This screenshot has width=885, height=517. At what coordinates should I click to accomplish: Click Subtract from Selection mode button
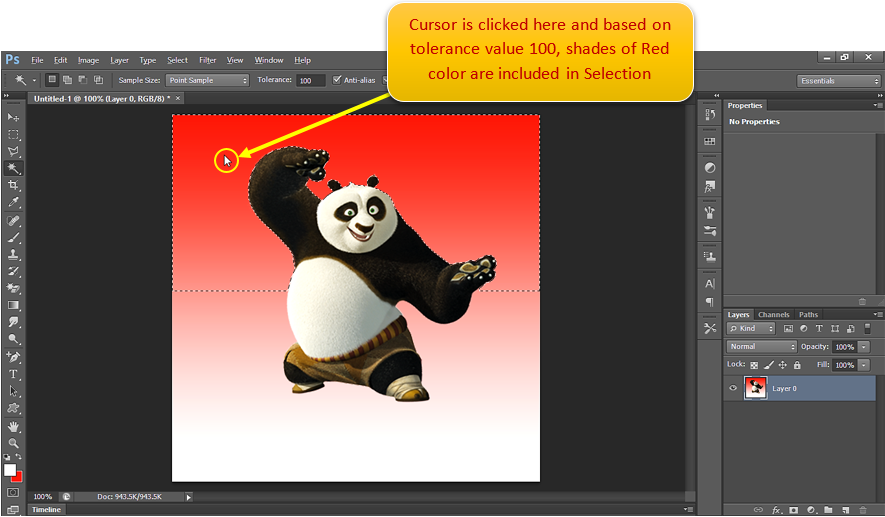[82, 80]
